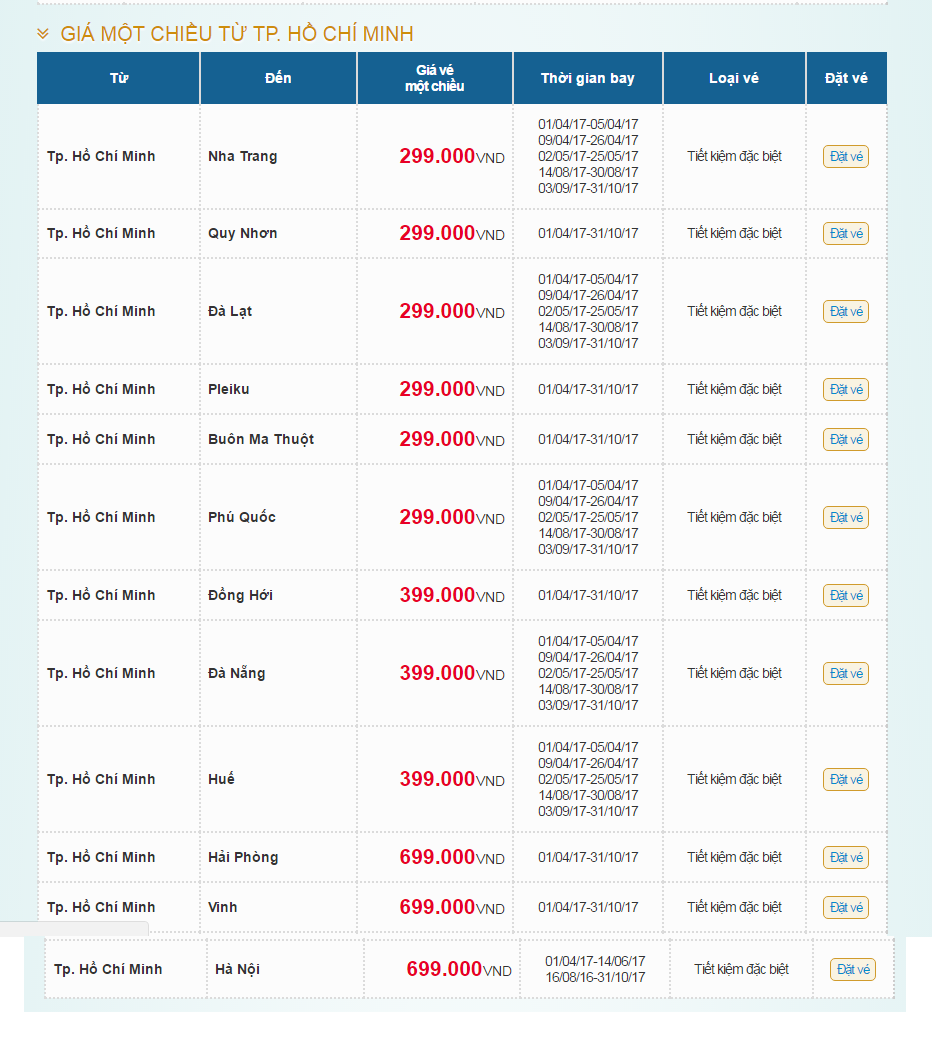Book ticket to Hà Nội

pos(852,970)
